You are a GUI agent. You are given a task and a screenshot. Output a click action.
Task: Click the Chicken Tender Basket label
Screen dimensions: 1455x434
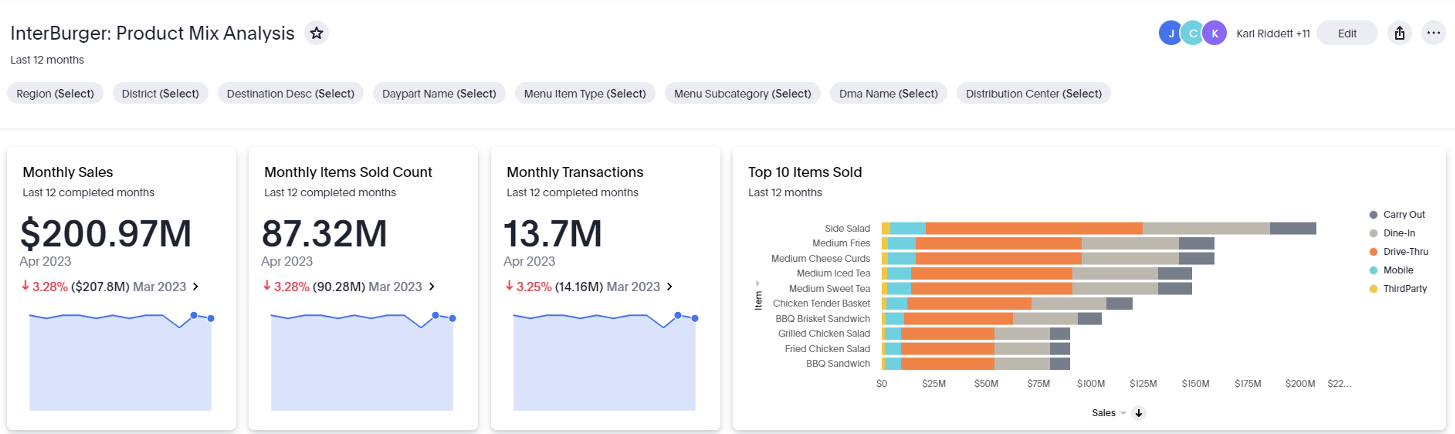point(822,303)
